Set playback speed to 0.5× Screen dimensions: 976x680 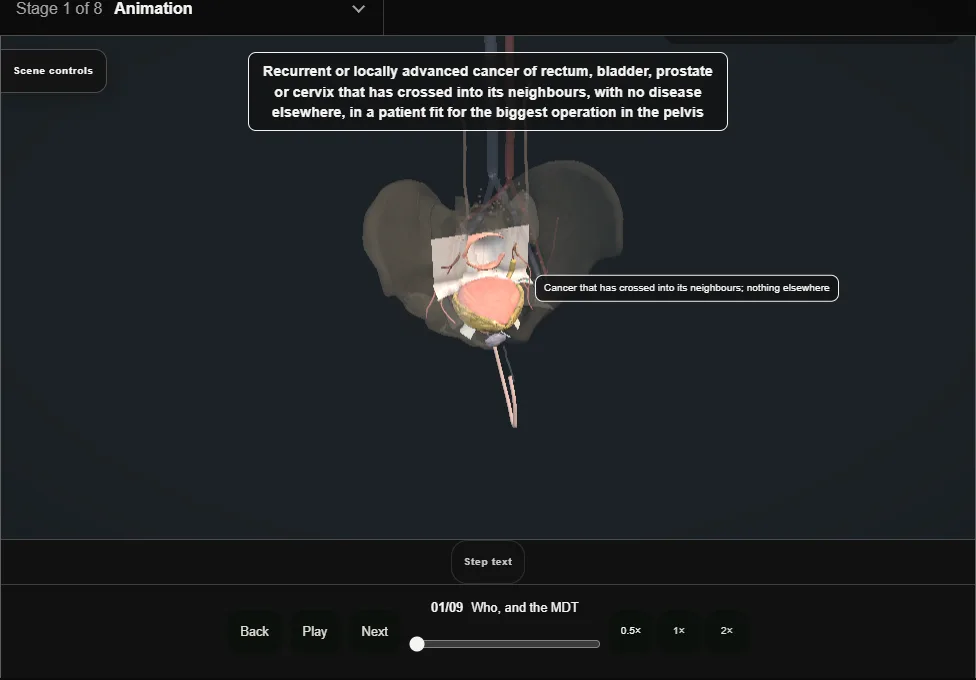631,631
